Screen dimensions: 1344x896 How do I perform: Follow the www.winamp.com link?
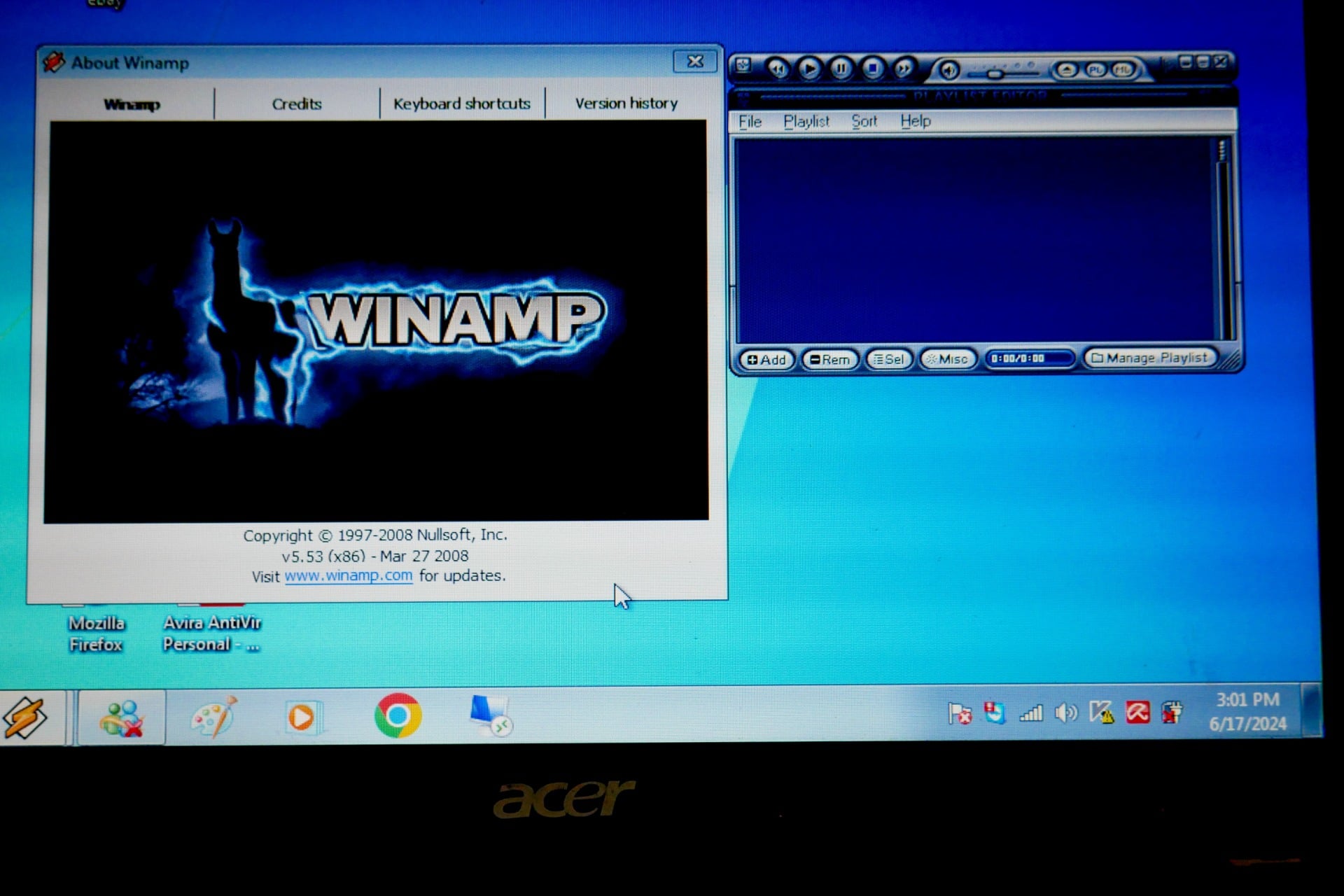coord(349,575)
